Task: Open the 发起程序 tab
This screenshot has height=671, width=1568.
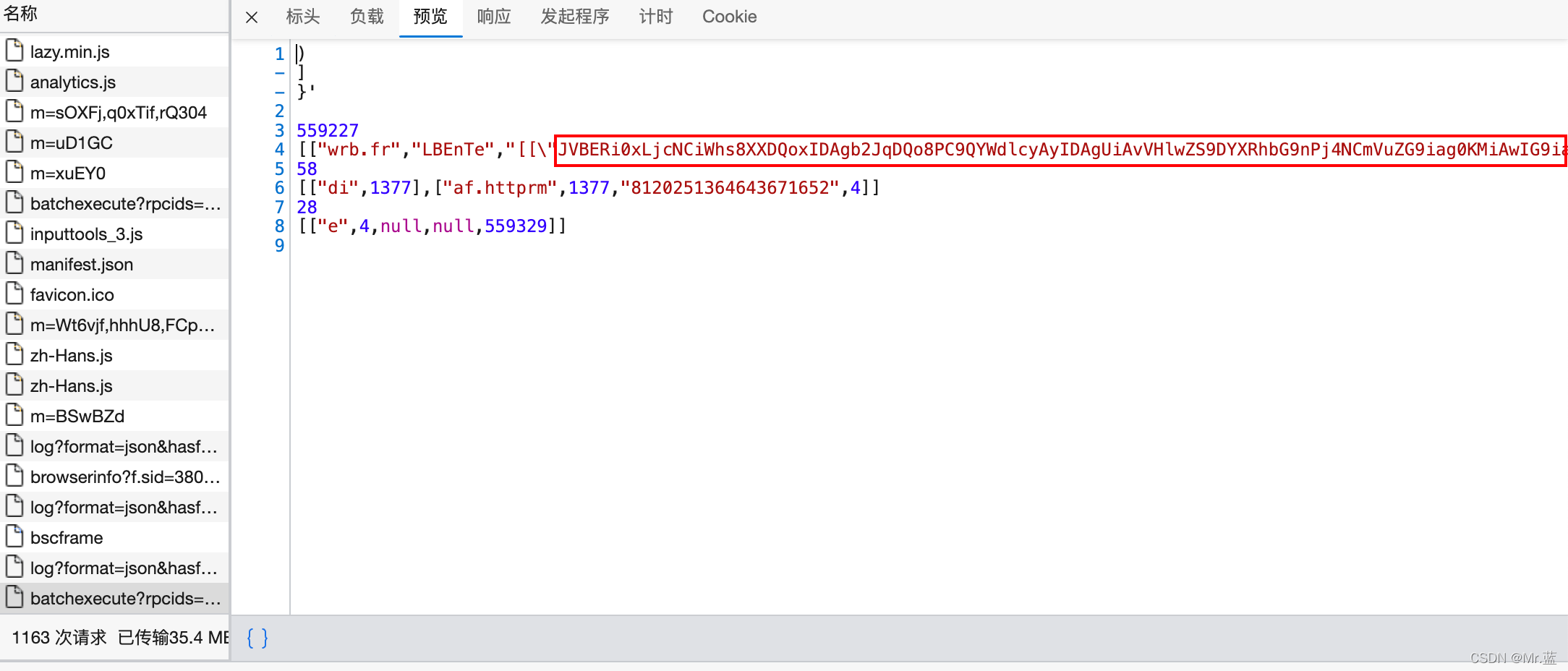Action: coord(575,17)
